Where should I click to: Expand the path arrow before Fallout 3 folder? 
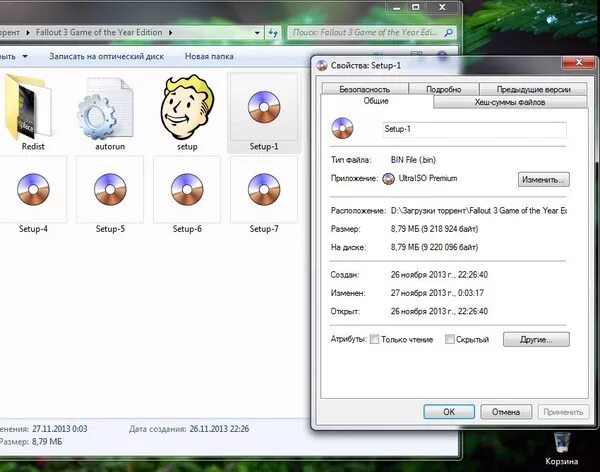click(28, 33)
